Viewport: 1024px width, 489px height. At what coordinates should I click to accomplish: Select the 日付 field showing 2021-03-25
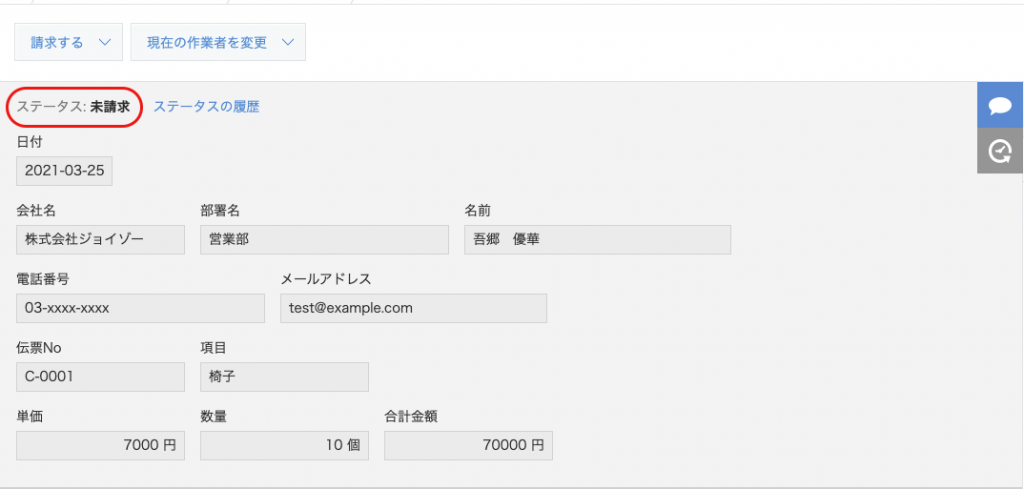(x=64, y=171)
